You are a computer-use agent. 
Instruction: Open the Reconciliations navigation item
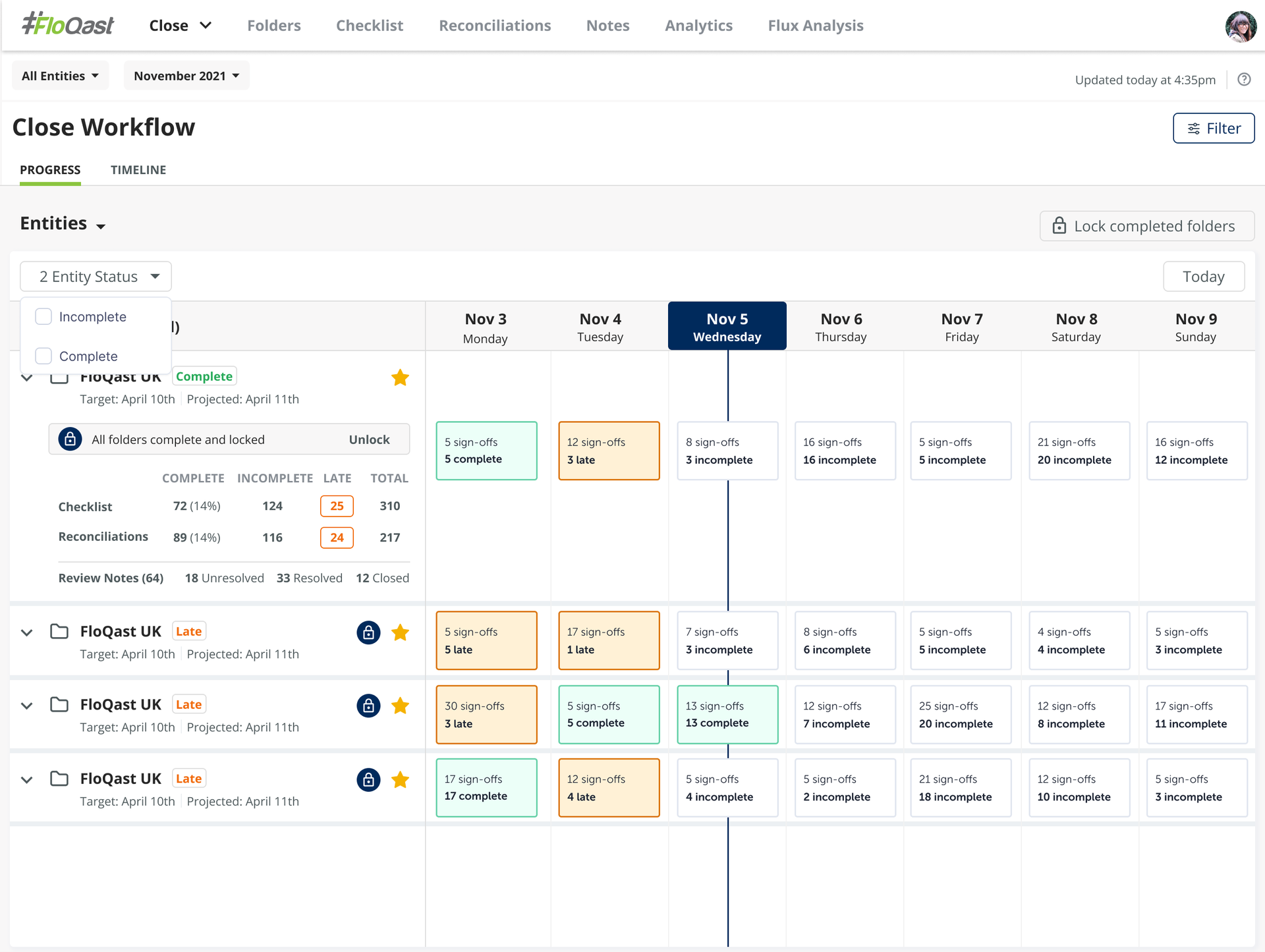point(495,25)
